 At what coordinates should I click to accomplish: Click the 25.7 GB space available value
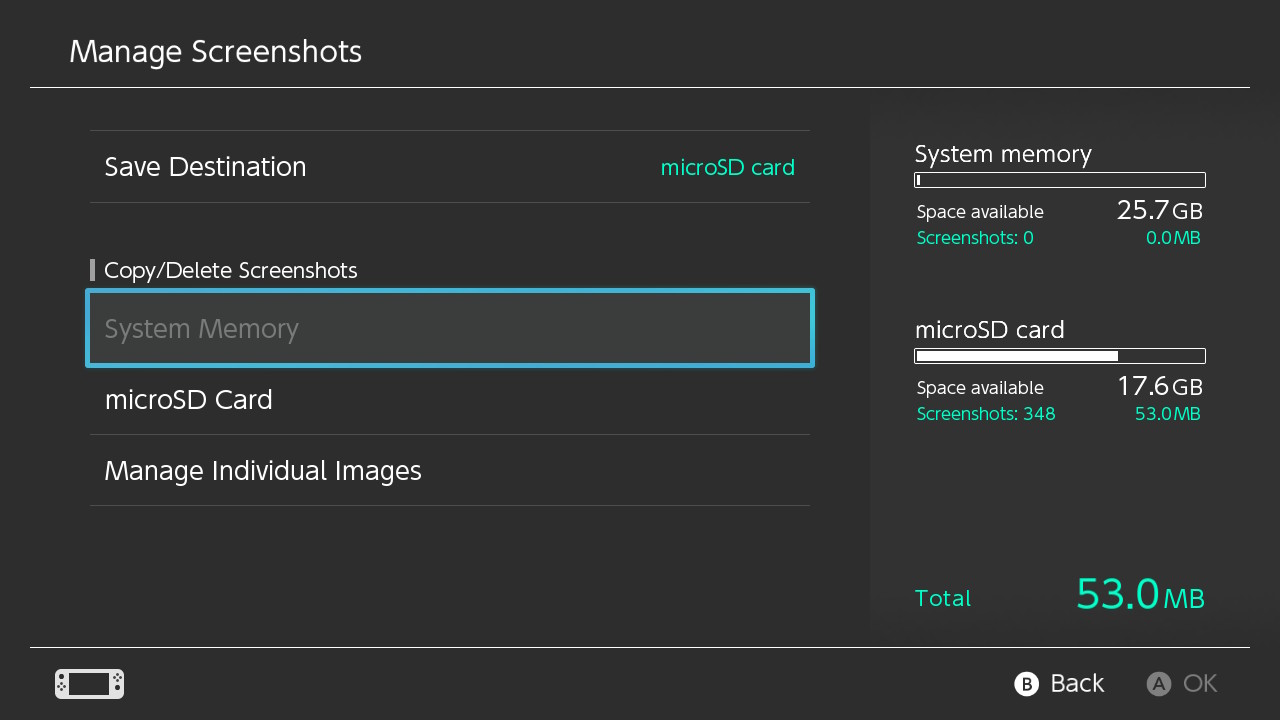(1158, 211)
